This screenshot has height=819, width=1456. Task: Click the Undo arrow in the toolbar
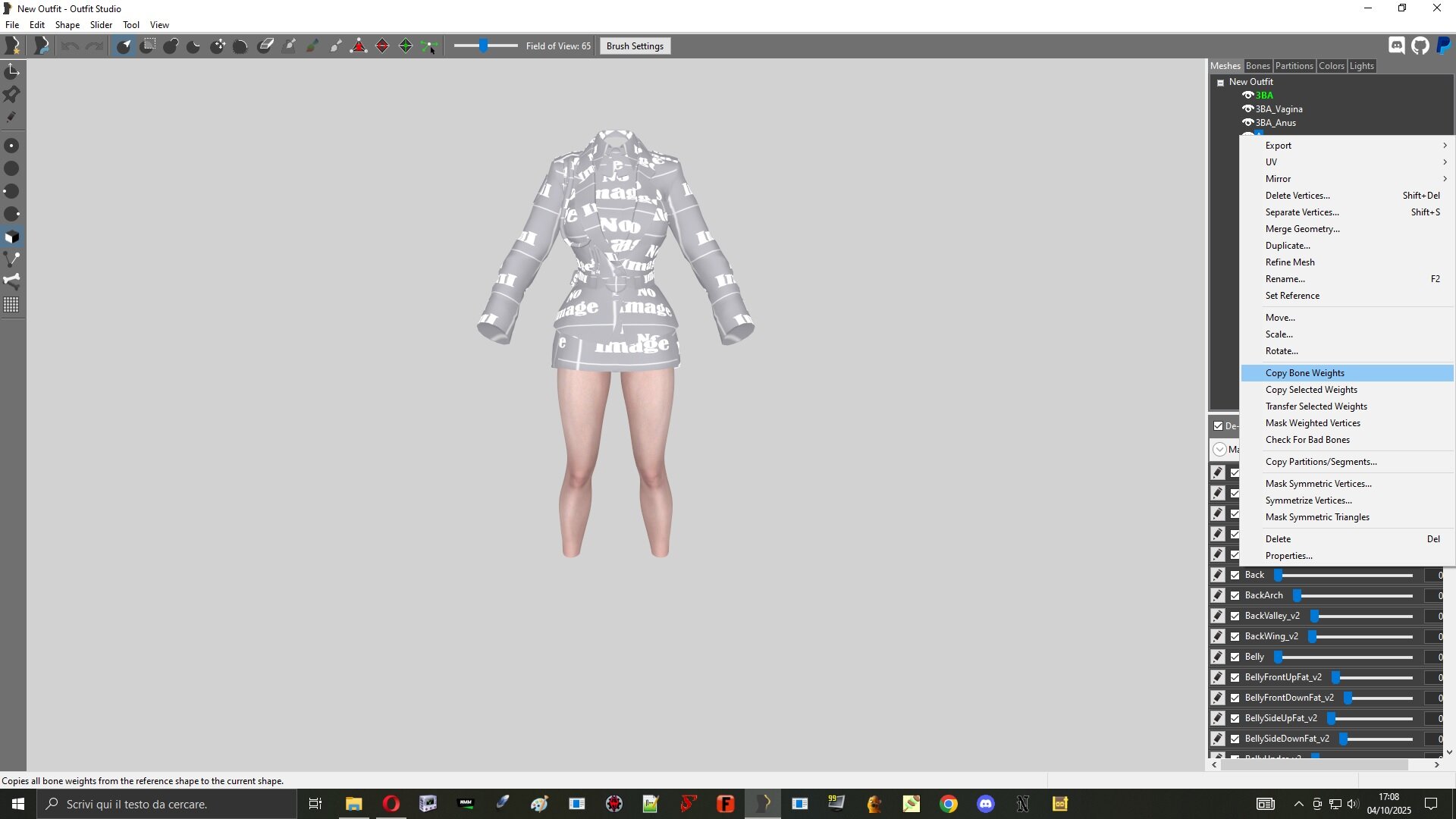[x=71, y=46]
